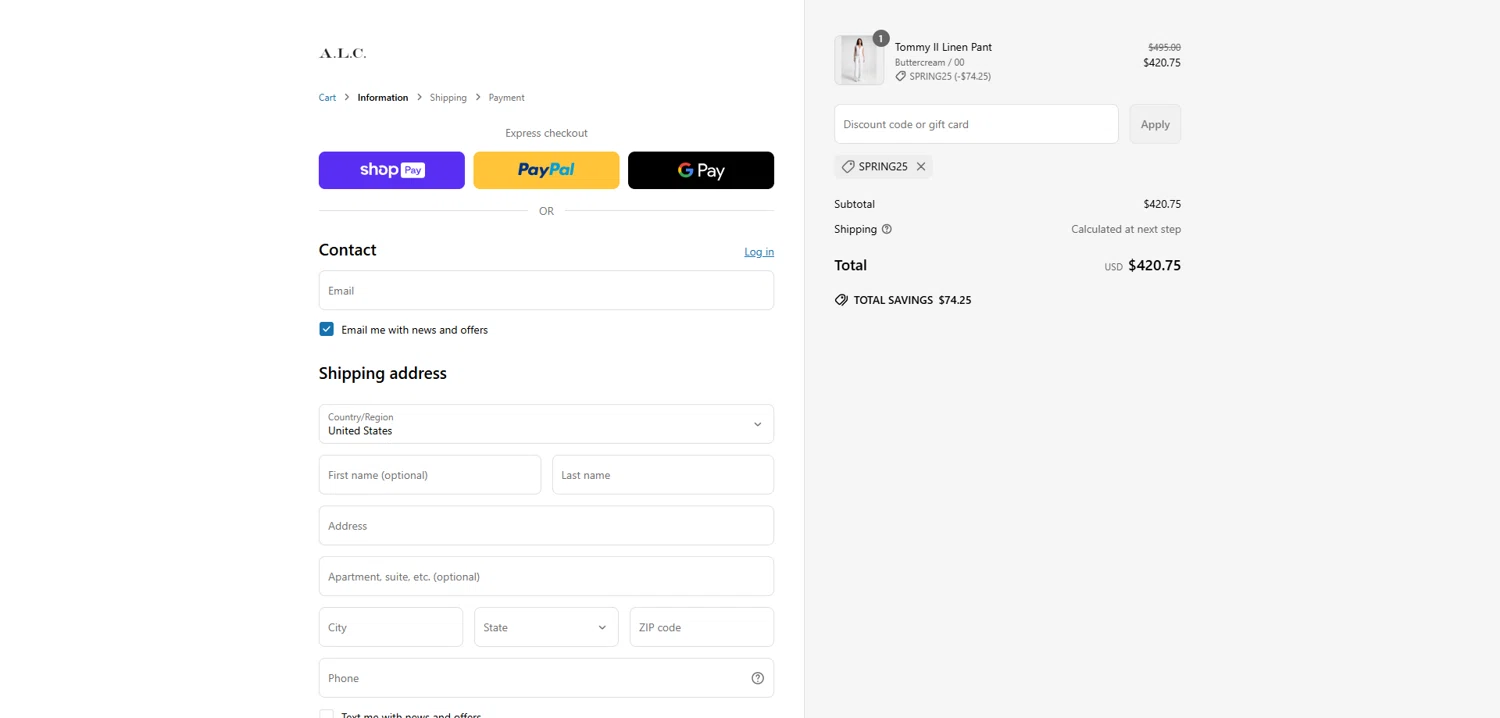Click the total savings tag icon

(x=841, y=300)
